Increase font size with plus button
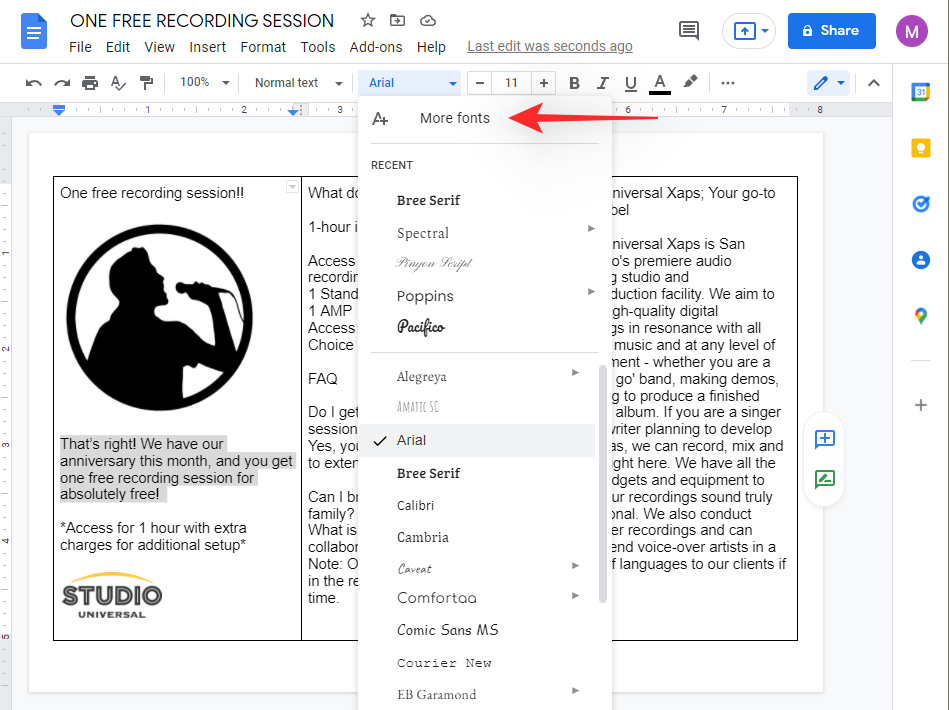The image size is (949, 710). click(x=544, y=83)
